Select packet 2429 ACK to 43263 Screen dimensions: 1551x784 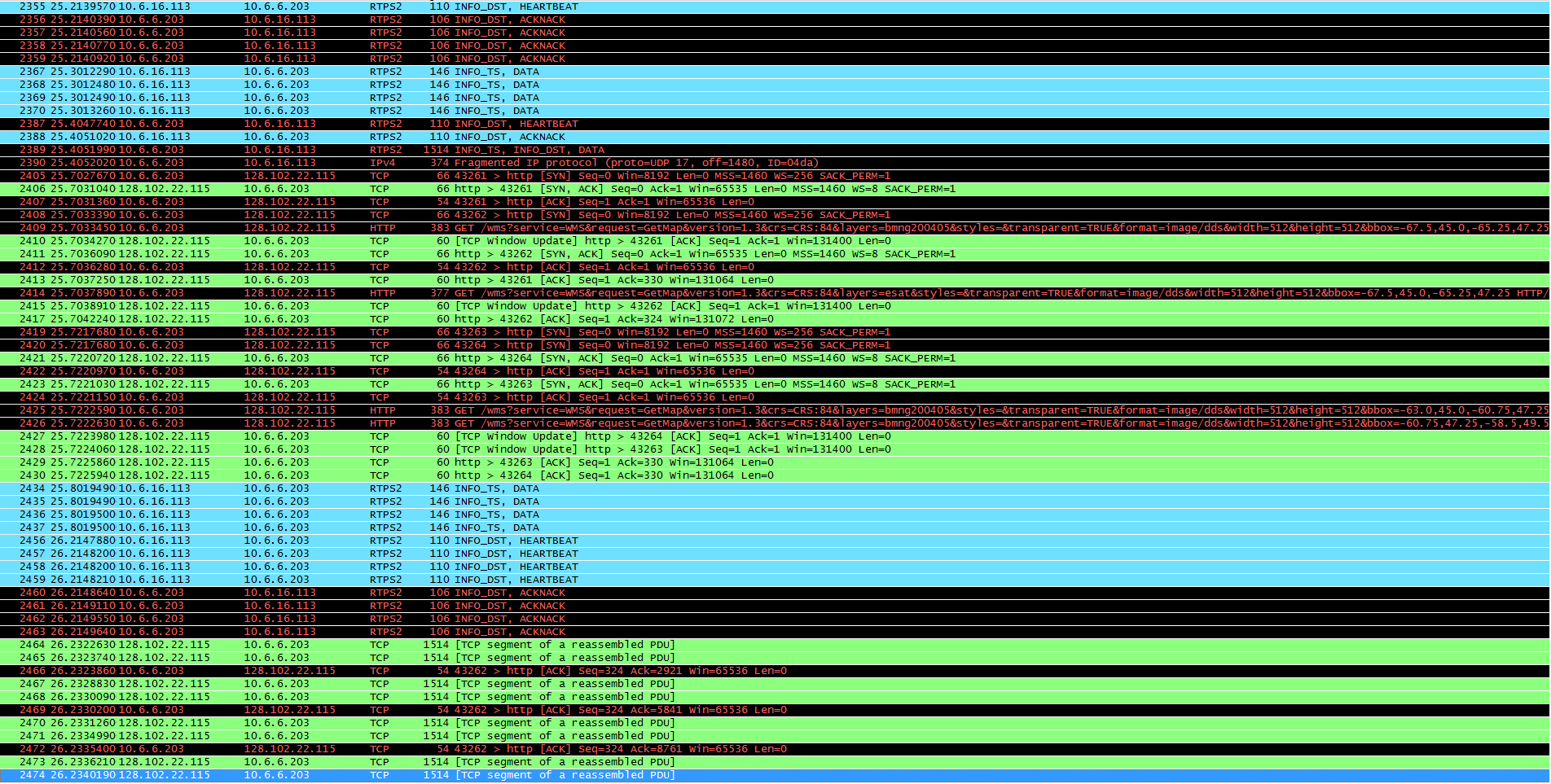[775, 462]
